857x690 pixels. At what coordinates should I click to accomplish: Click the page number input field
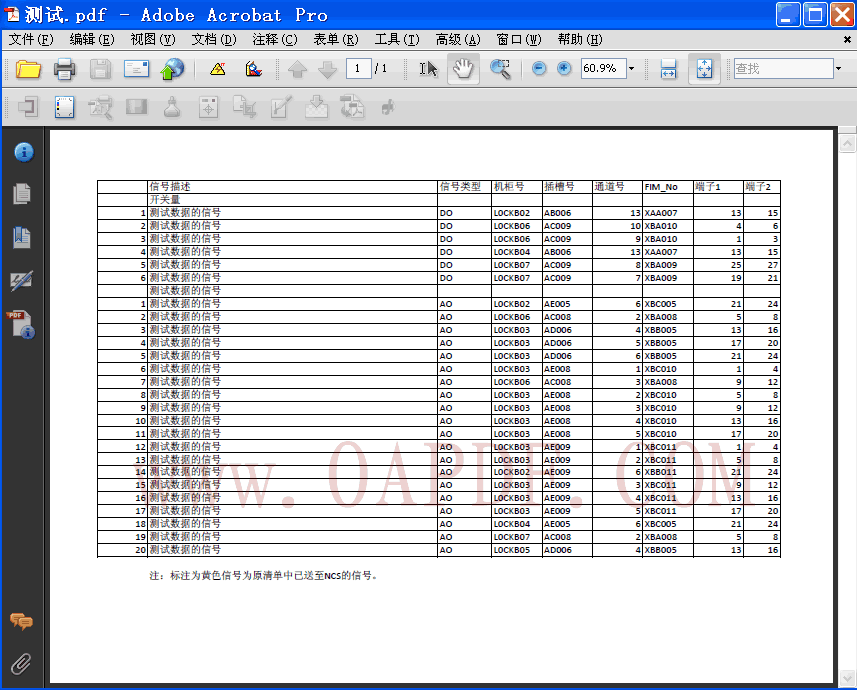359,68
